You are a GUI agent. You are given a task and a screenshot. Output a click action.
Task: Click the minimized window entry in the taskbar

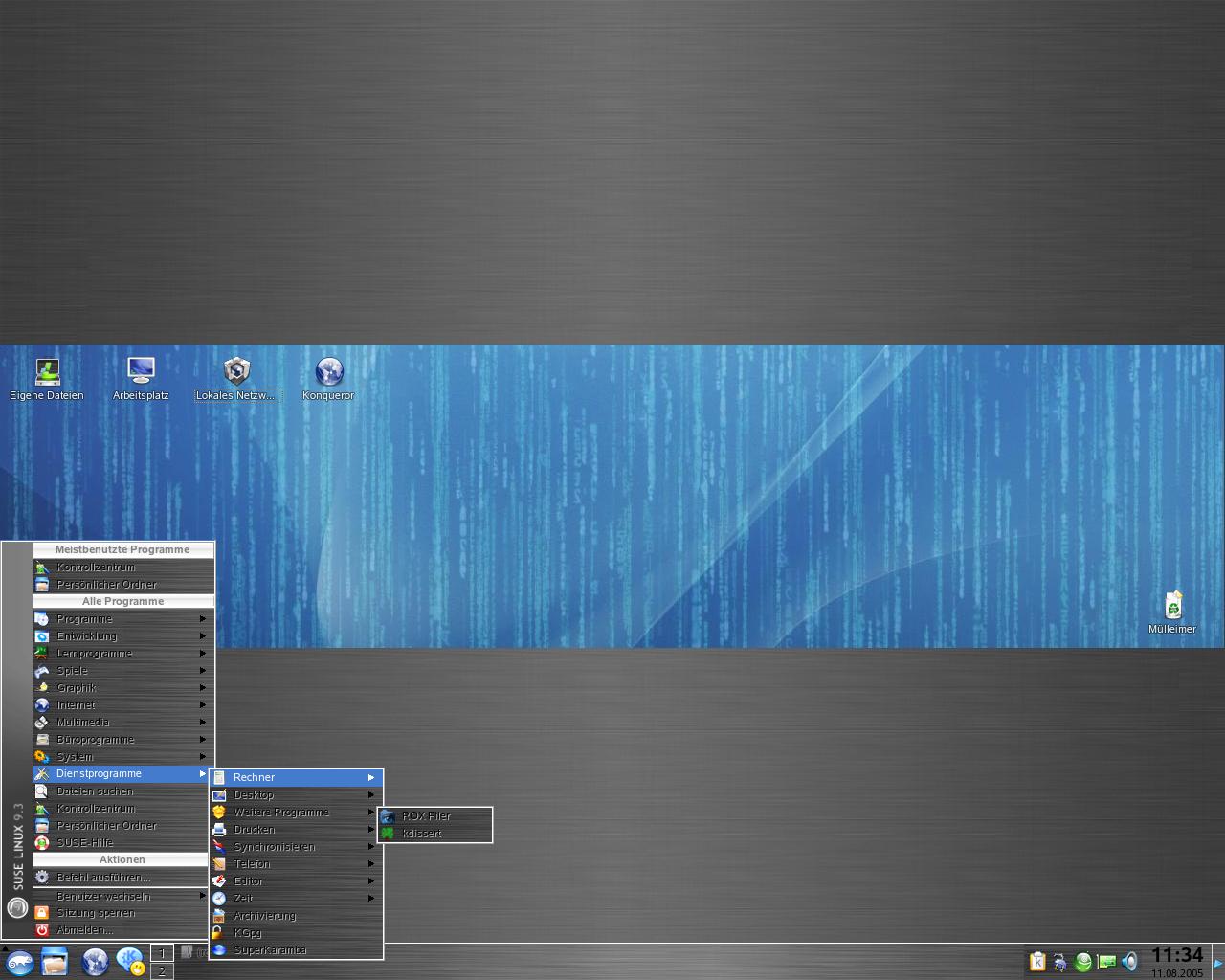pyautogui.click(x=194, y=952)
